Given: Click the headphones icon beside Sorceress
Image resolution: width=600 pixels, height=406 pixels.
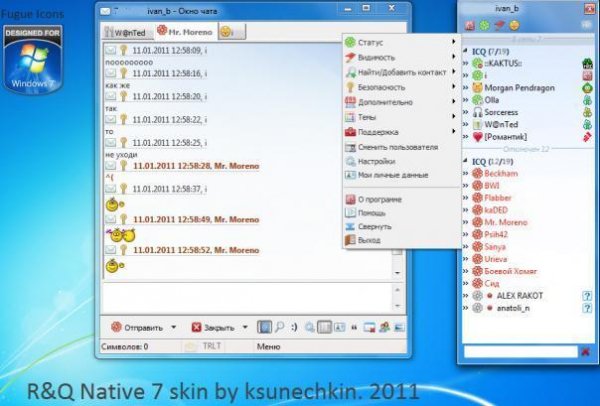Looking at the screenshot, I should (477, 113).
